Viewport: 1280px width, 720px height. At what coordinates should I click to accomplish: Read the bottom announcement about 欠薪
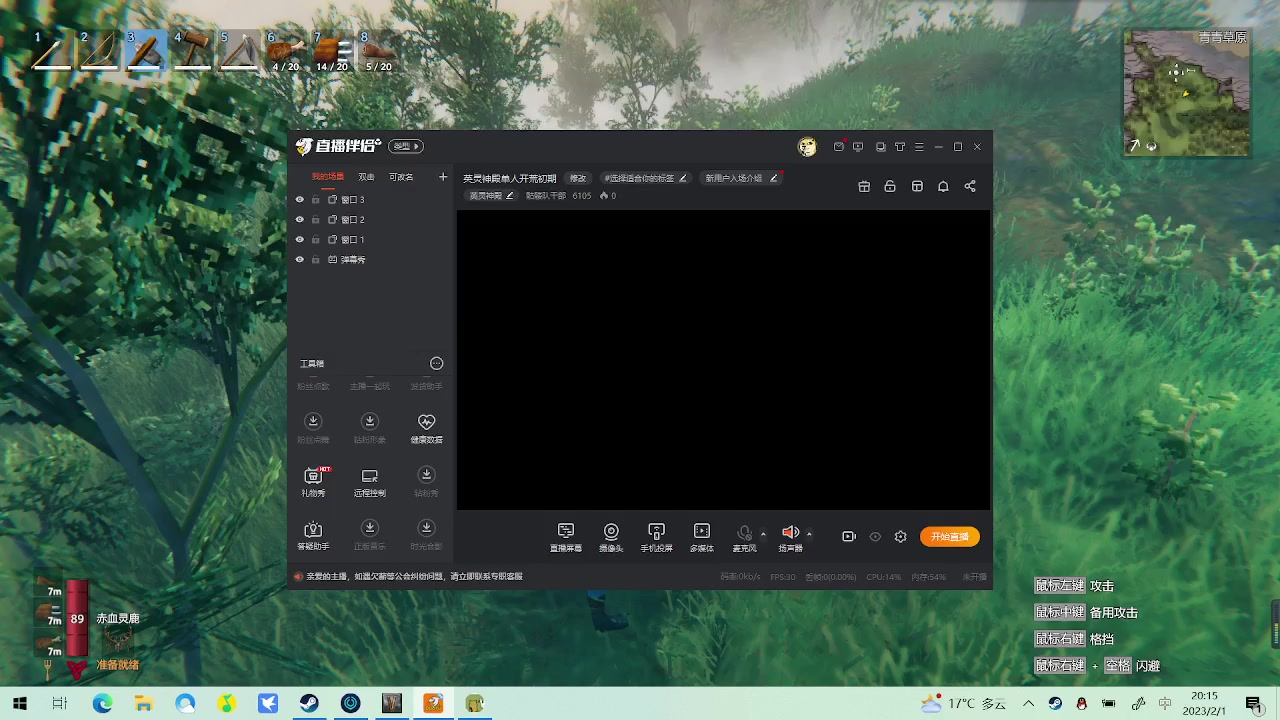pos(414,577)
